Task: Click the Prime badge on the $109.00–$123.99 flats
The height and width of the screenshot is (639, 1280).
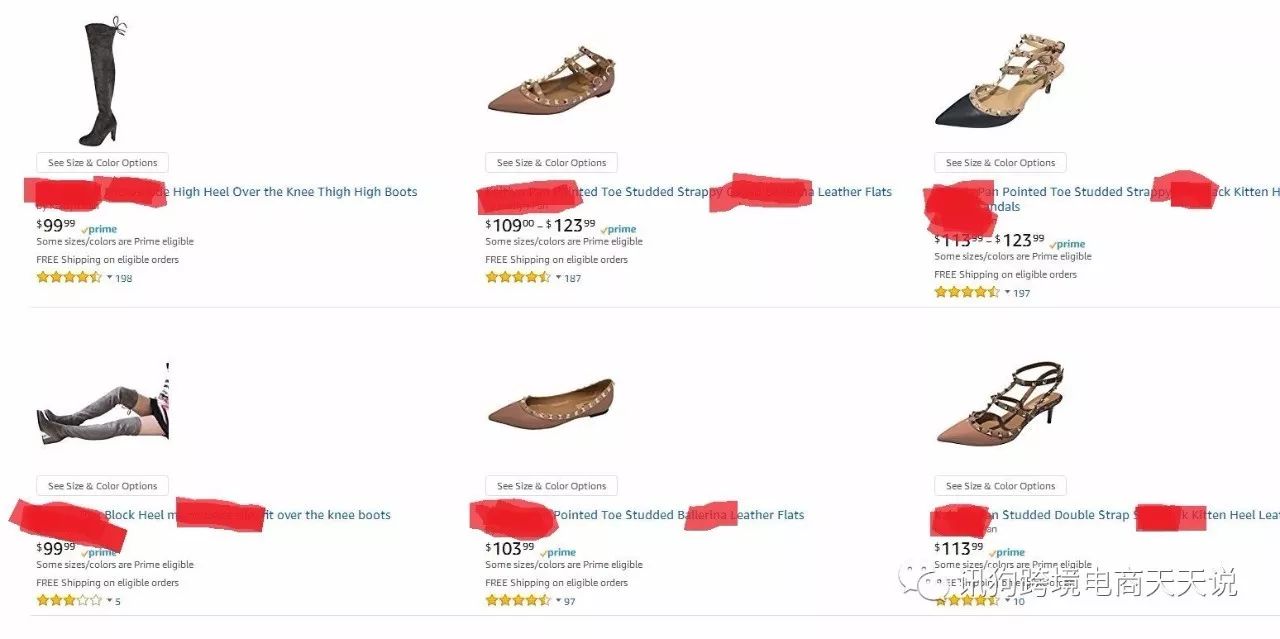Action: coord(619,229)
